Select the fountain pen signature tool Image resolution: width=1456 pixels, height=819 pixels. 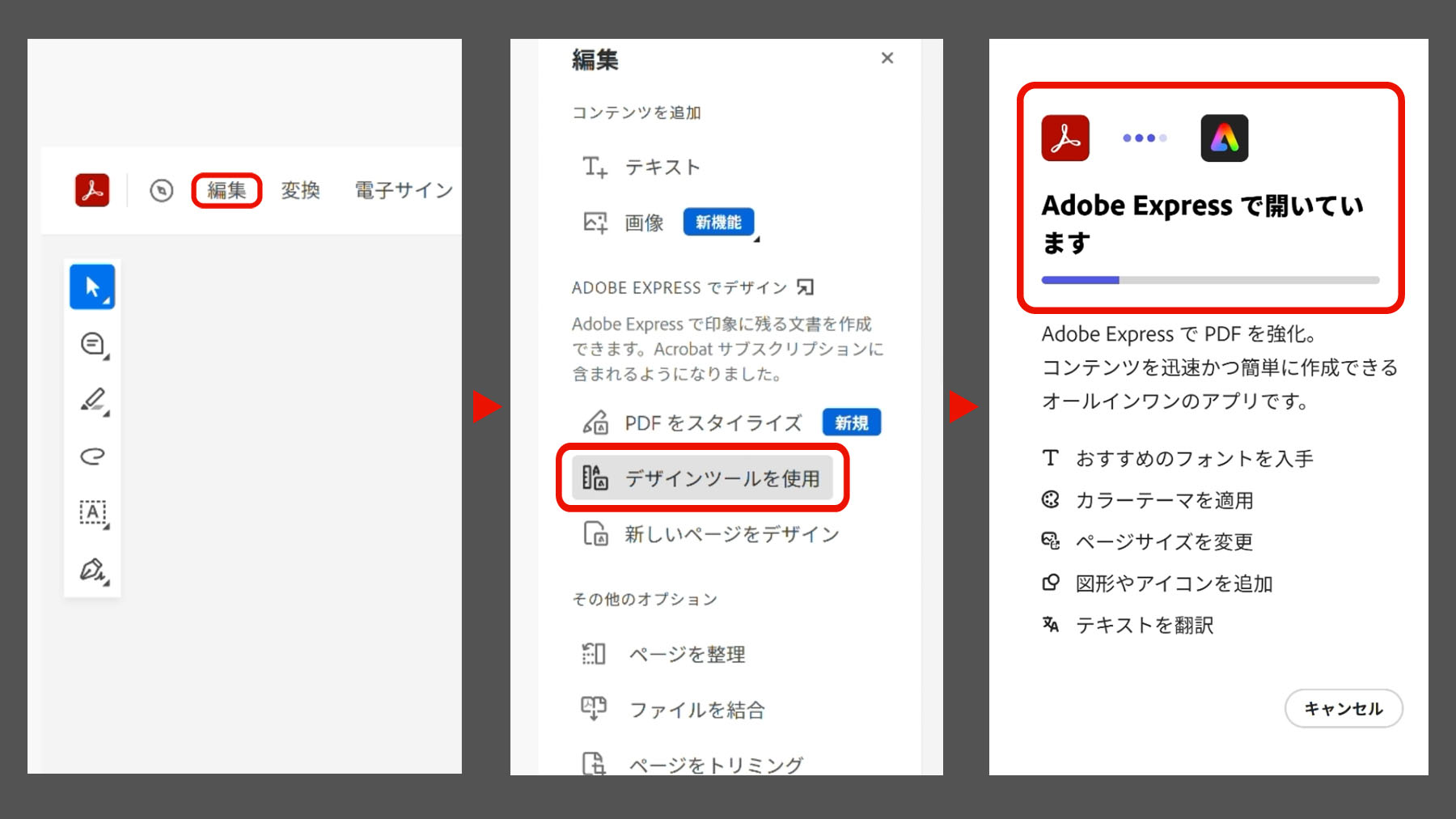[x=93, y=570]
